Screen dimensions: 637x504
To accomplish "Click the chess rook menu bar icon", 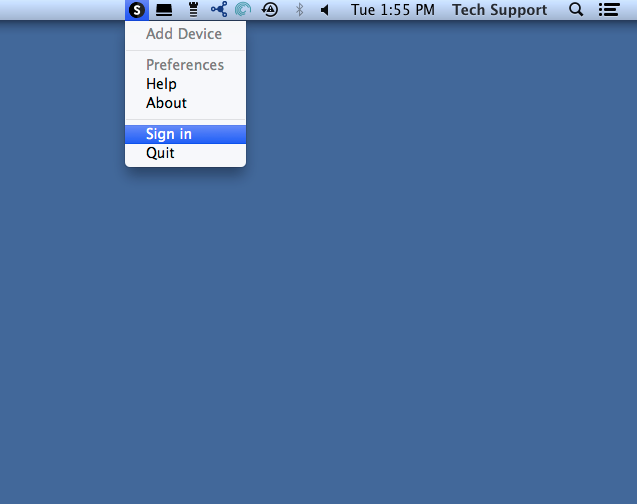I will pos(193,9).
